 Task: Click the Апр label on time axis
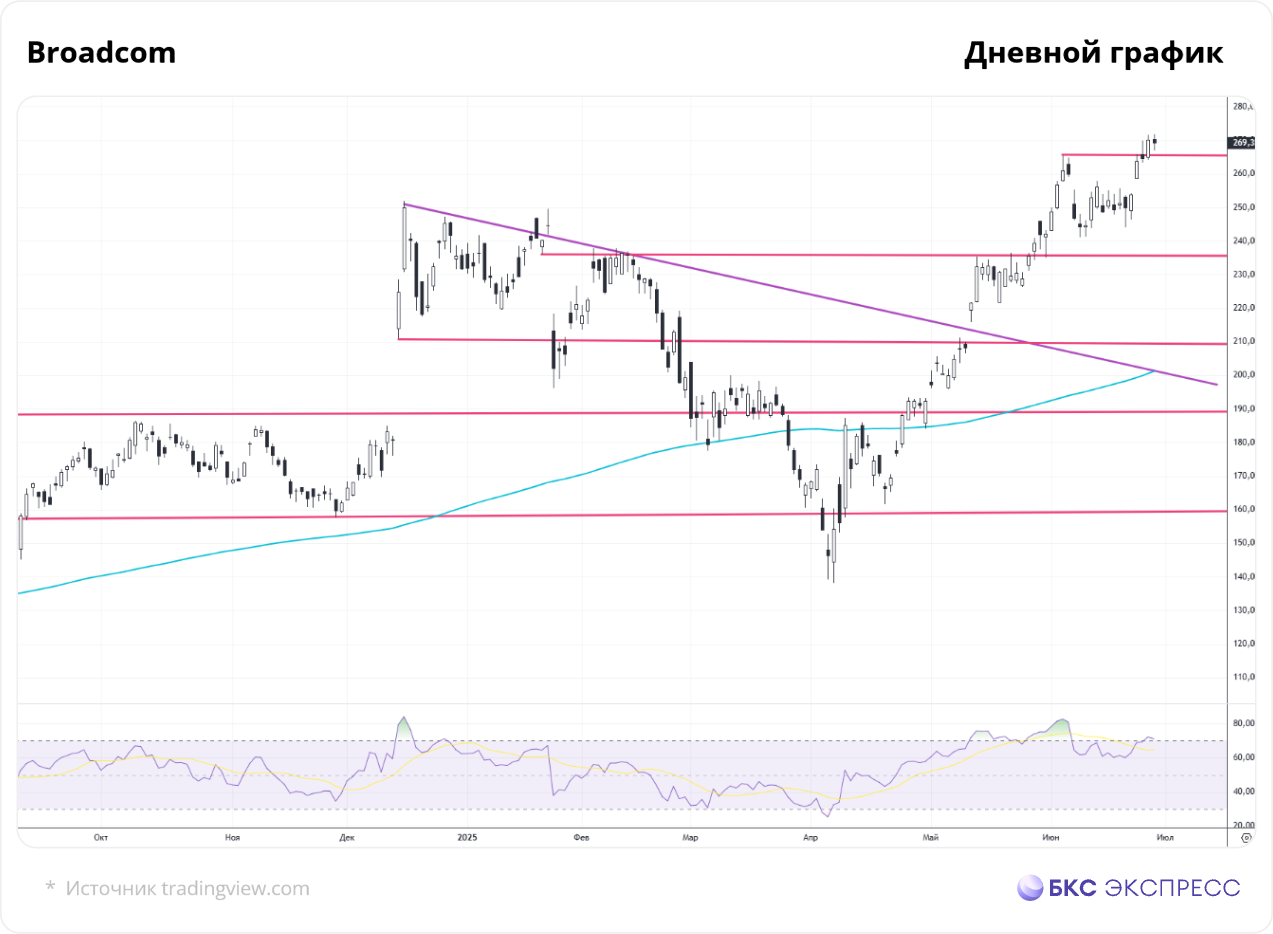coord(809,836)
